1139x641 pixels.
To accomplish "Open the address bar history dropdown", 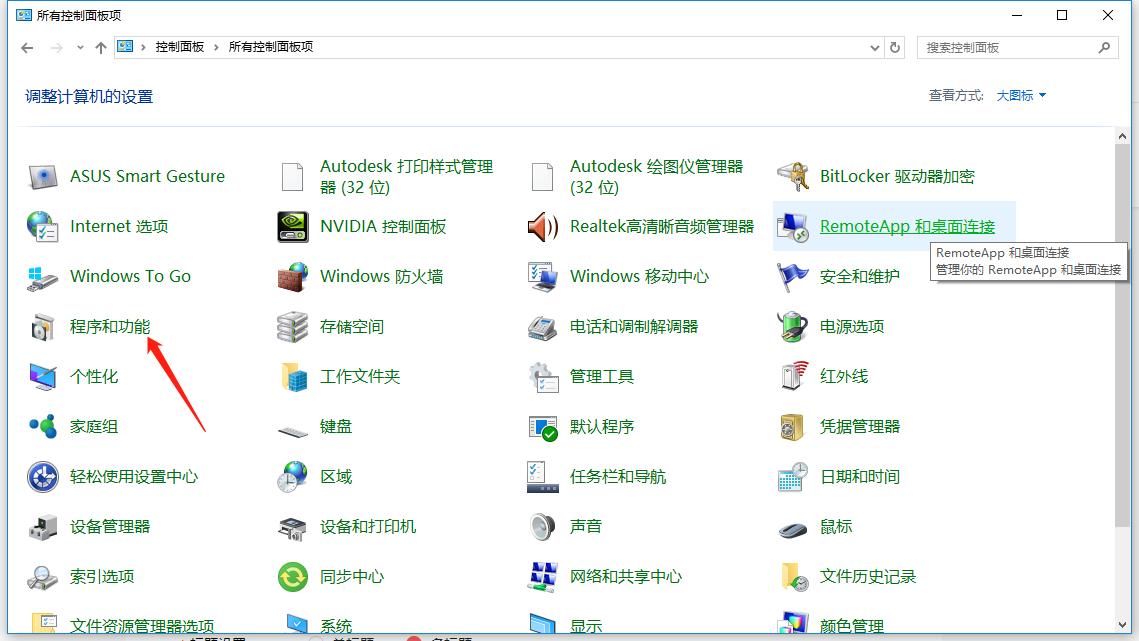I will [x=873, y=47].
